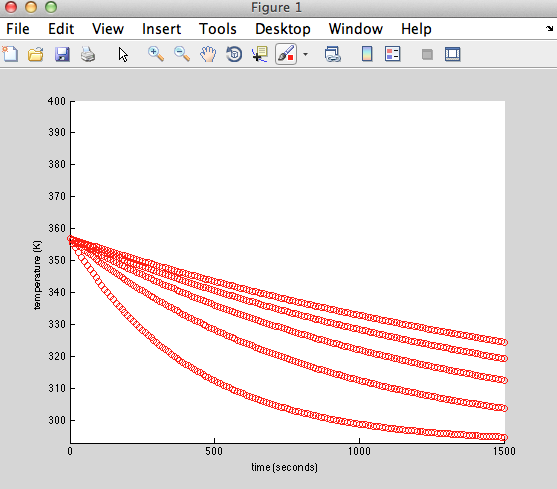The height and width of the screenshot is (489, 557).
Task: Select the Pan hand tool
Action: (208, 54)
